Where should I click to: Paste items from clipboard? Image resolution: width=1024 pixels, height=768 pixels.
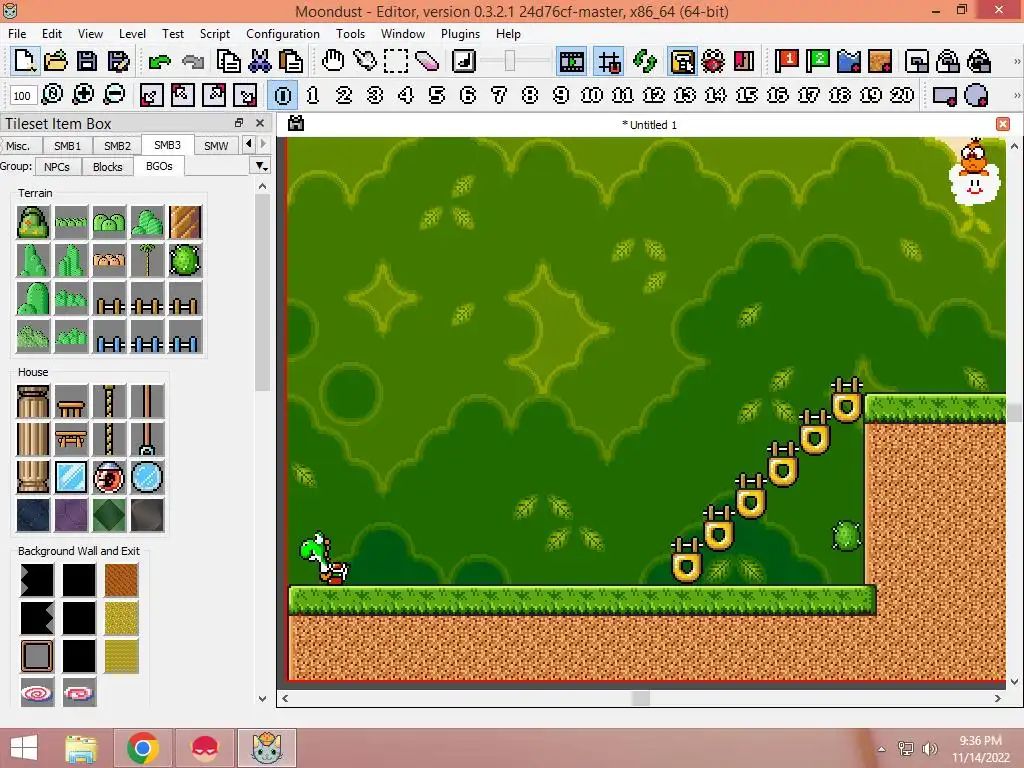(x=291, y=61)
